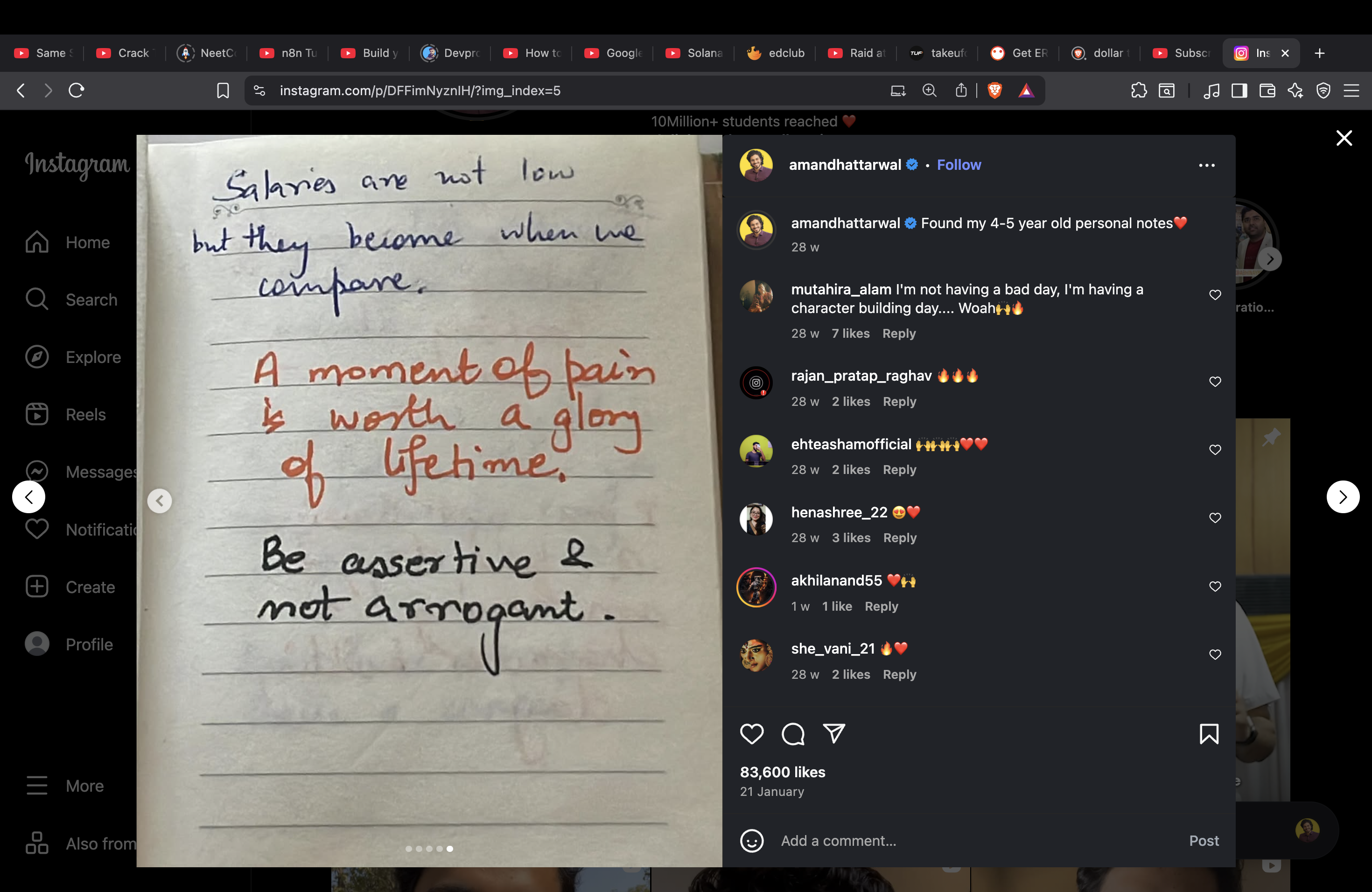This screenshot has width=1372, height=892.
Task: Reply to rajan_pratap_raghav's comment
Action: [x=899, y=402]
